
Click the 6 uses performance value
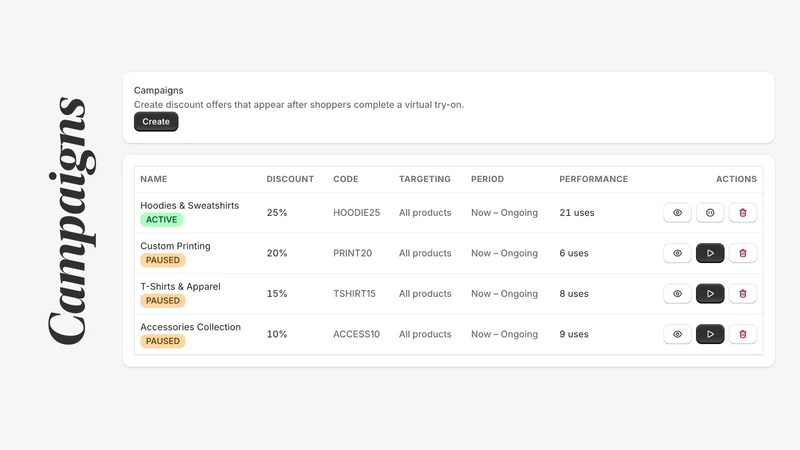pos(573,253)
